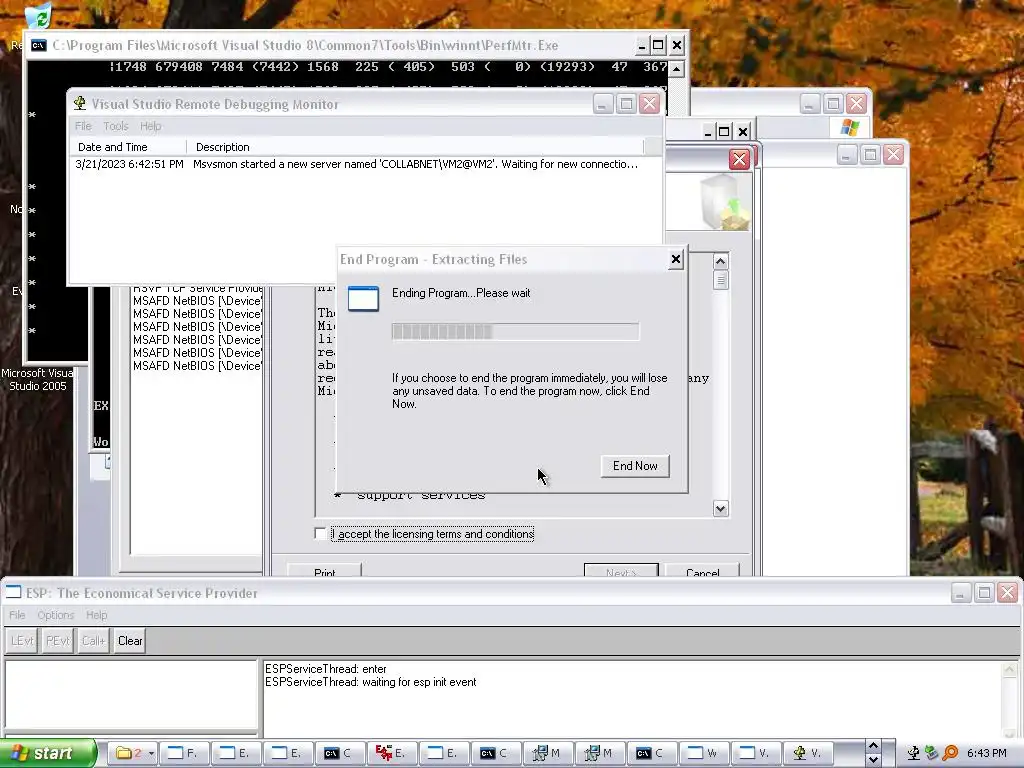
Task: Open the Start menu
Action: (47, 753)
